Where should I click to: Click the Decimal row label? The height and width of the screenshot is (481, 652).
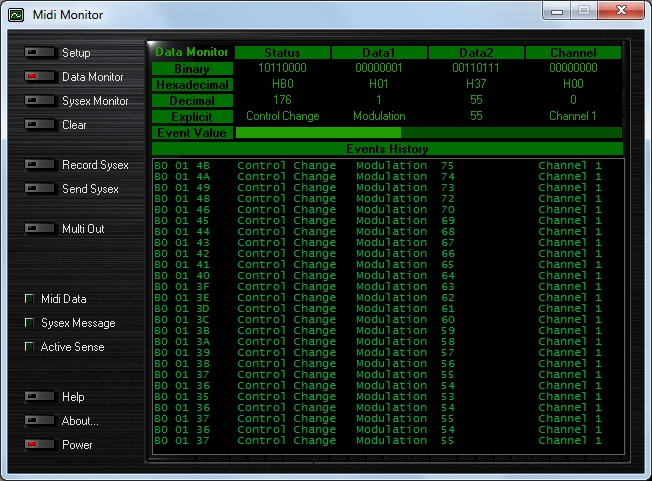[x=192, y=101]
